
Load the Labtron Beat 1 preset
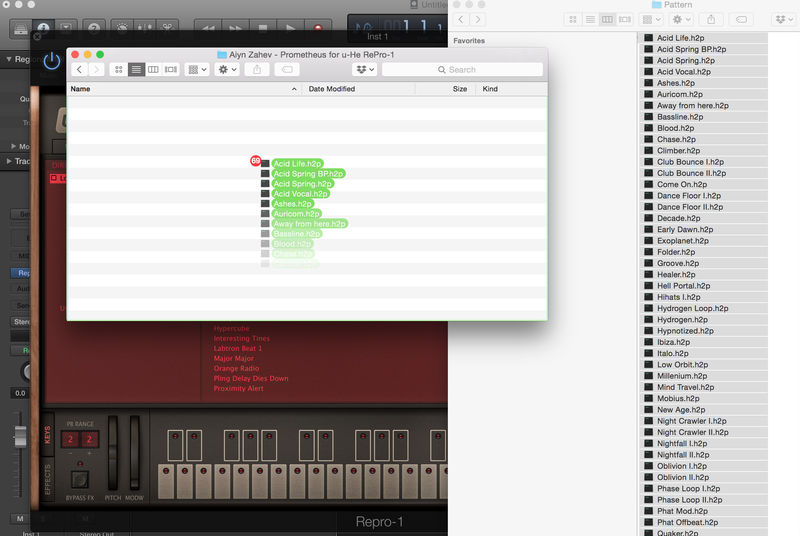(x=238, y=349)
